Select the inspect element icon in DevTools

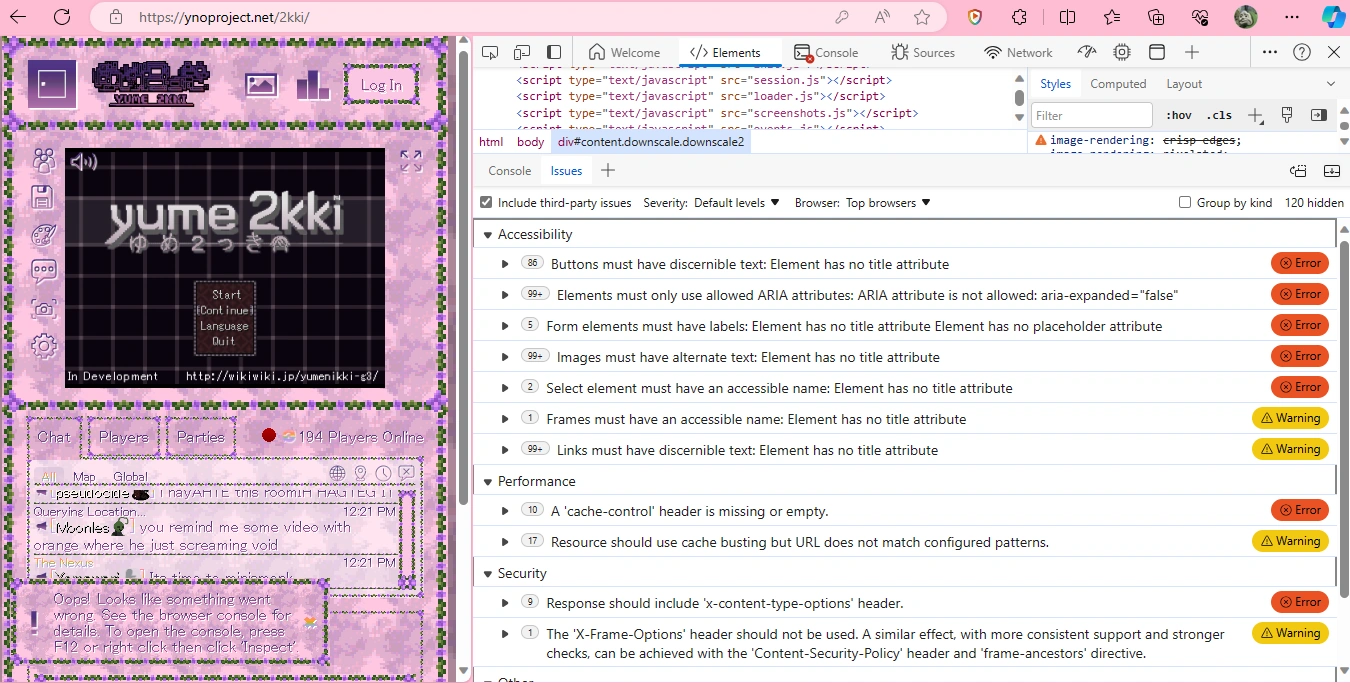tap(489, 52)
